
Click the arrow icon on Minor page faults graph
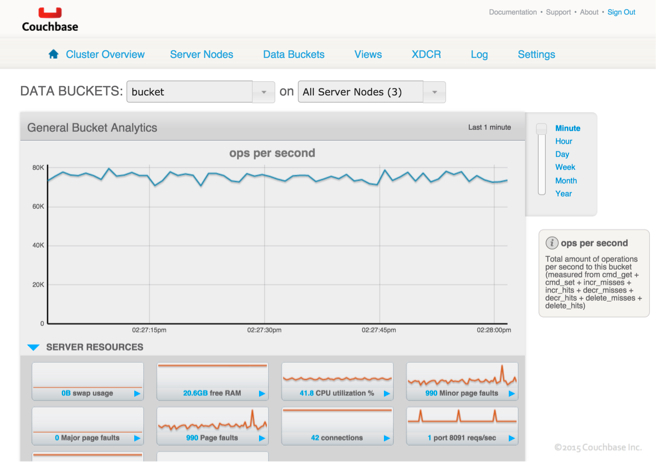click(x=512, y=394)
